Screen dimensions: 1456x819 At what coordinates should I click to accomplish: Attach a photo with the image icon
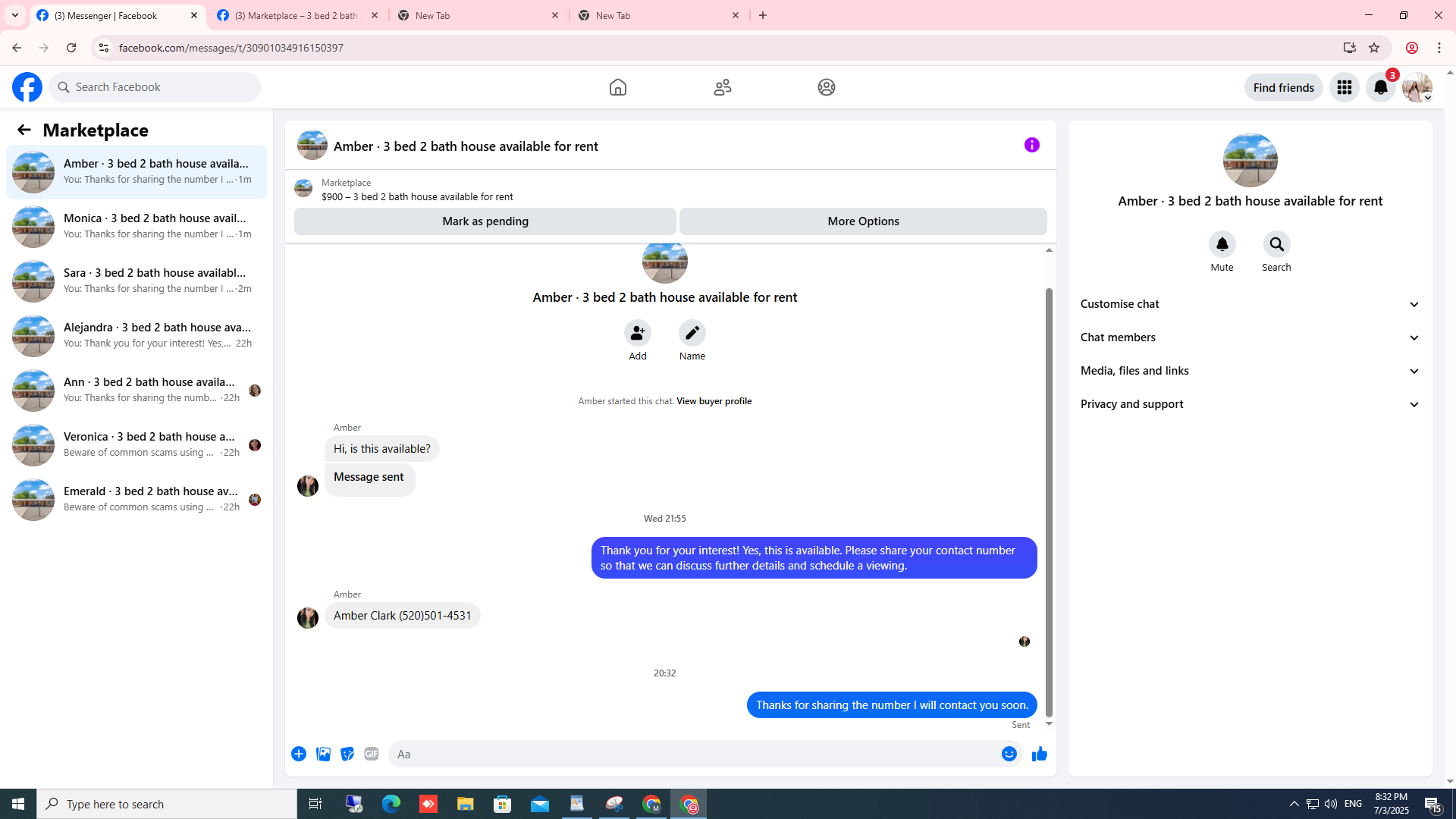coord(323,754)
